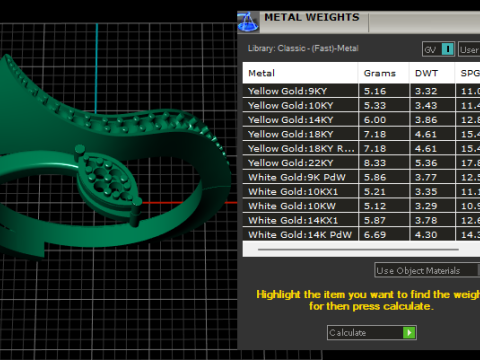Image resolution: width=480 pixels, height=360 pixels.
Task: Click the Library: Classic - (Fast)-Metal label
Action: 303,48
